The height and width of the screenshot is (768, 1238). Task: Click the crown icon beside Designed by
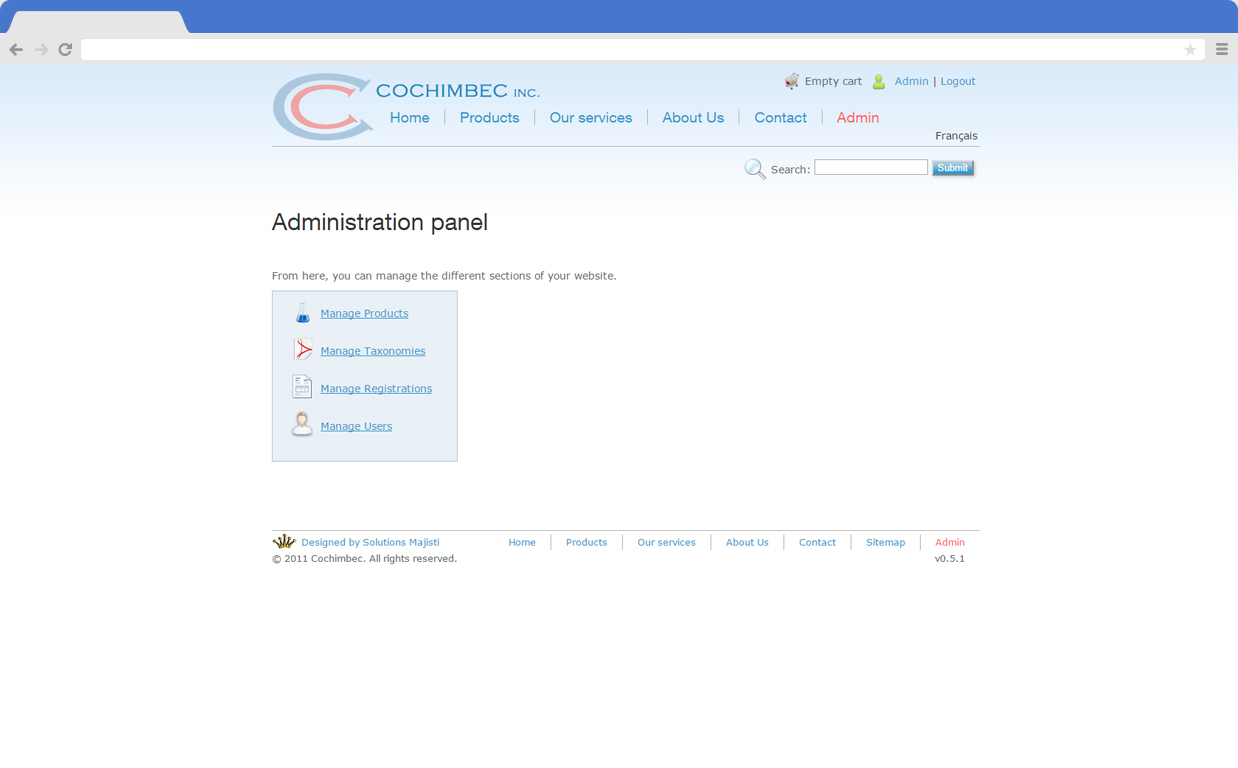[x=284, y=540]
